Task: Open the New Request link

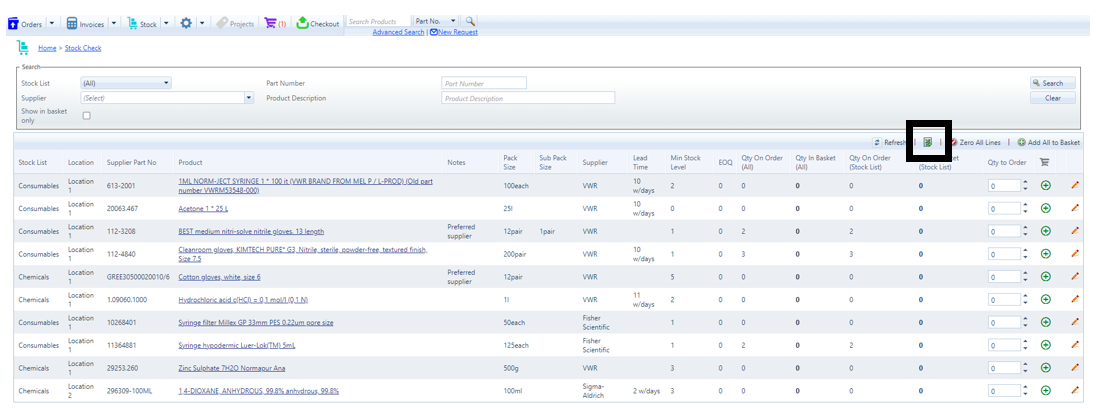Action: point(454,33)
